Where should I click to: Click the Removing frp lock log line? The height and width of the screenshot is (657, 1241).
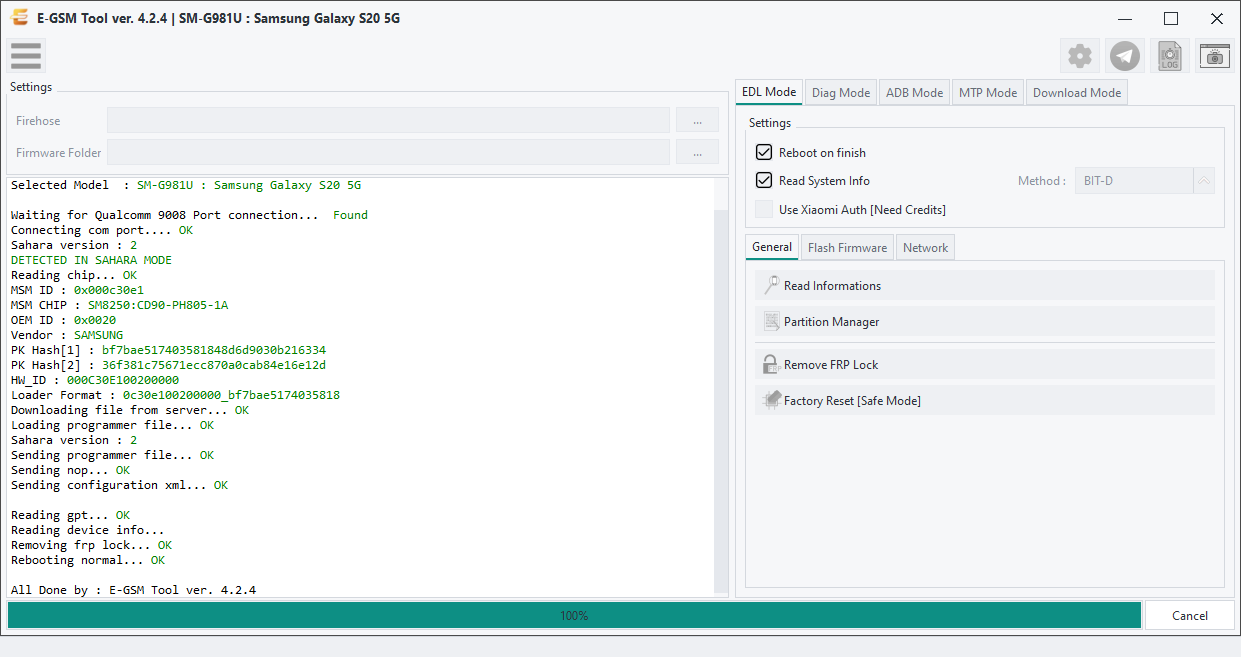[x=91, y=545]
